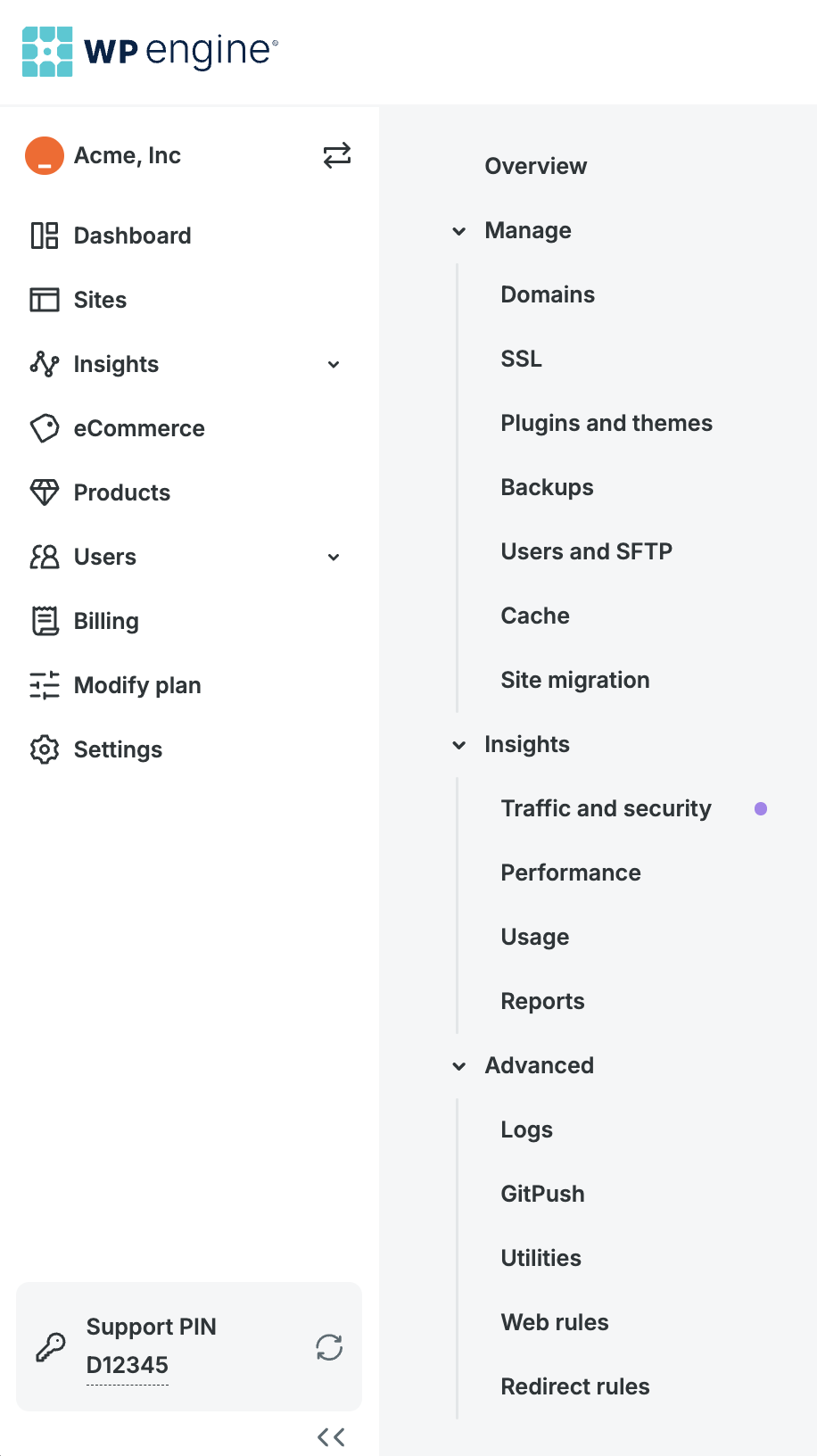817x1456 pixels.
Task: Expand the Users dropdown chevron
Action: pos(334,557)
